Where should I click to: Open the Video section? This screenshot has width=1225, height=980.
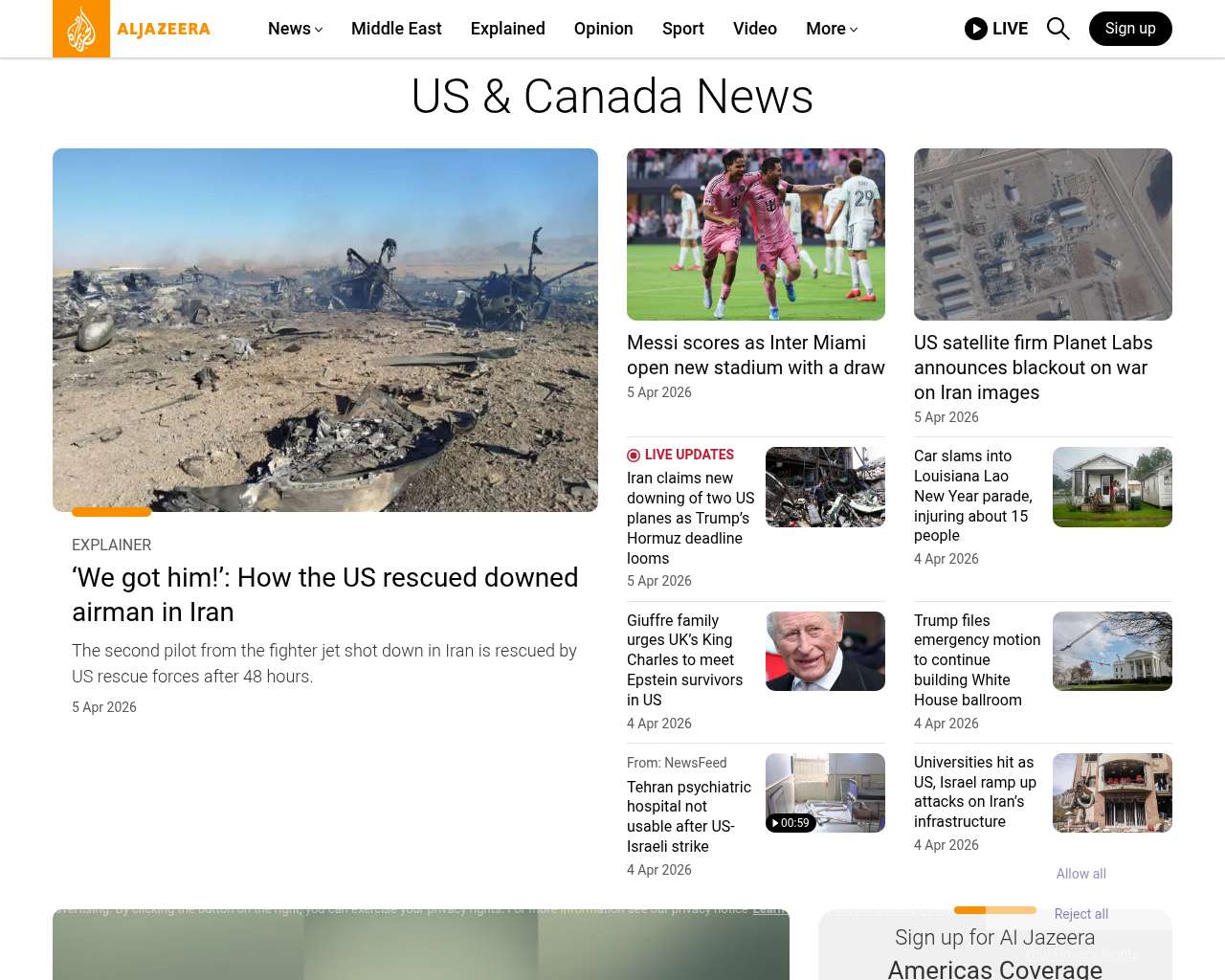pyautogui.click(x=755, y=29)
